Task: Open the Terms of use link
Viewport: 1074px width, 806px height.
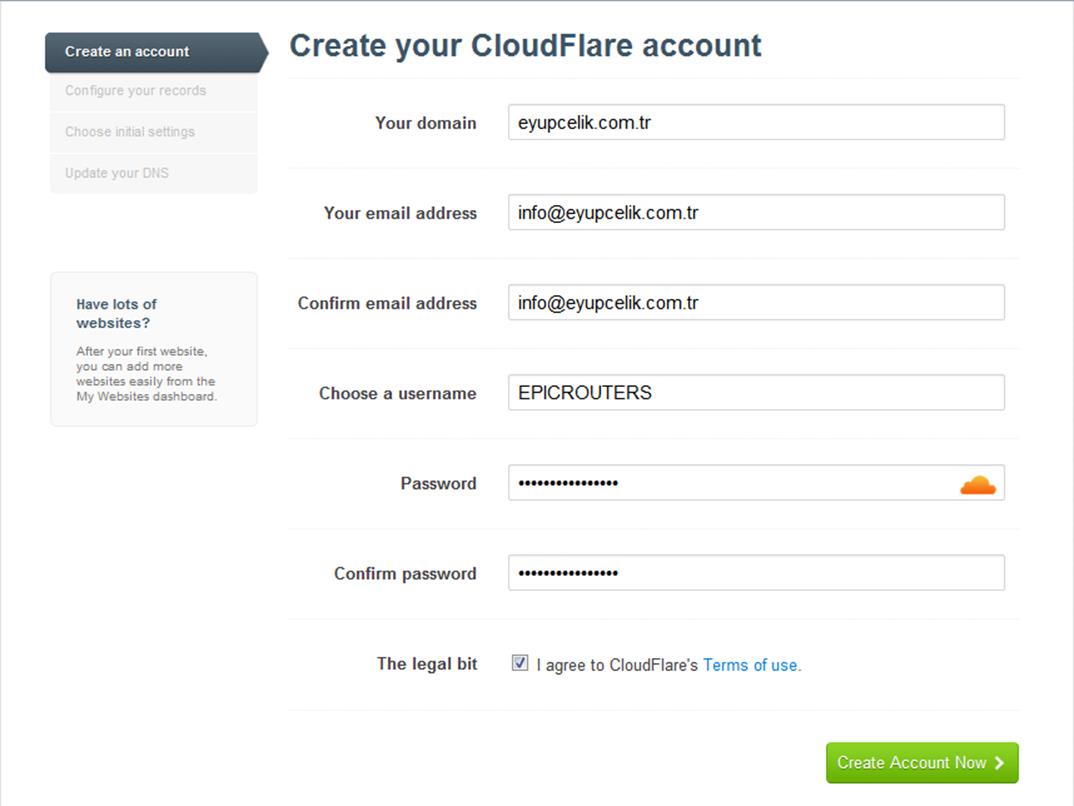Action: (x=750, y=665)
